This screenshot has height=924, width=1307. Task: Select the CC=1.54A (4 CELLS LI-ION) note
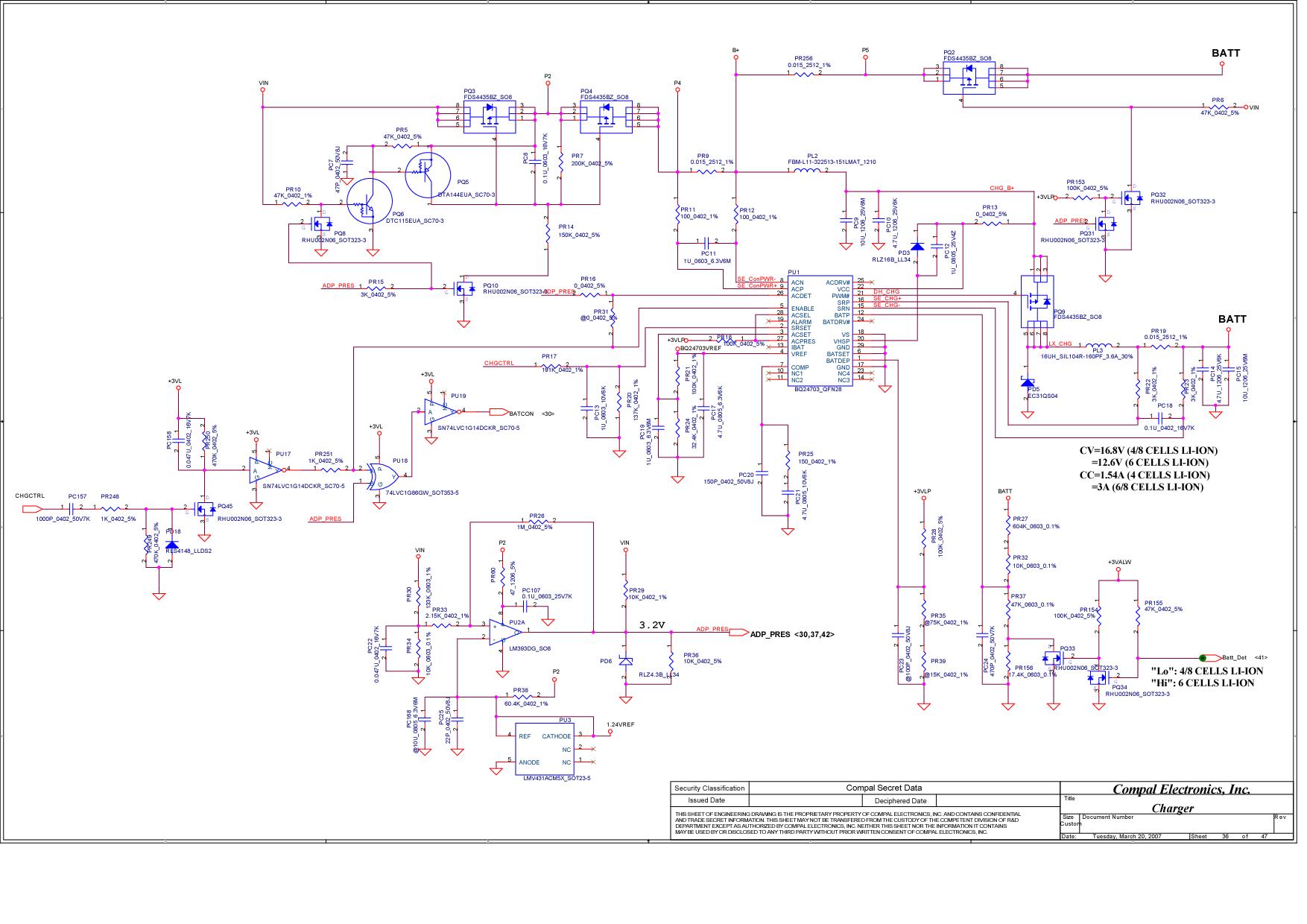tap(1145, 475)
